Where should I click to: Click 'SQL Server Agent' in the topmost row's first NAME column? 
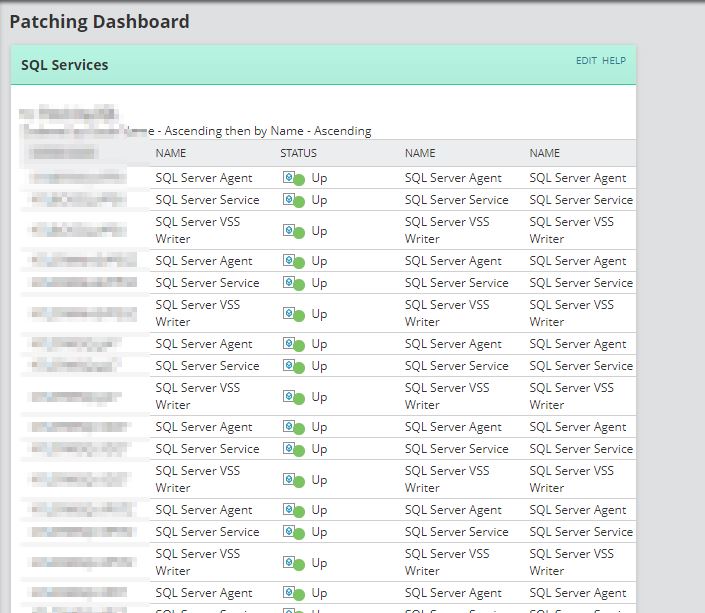click(x=204, y=178)
